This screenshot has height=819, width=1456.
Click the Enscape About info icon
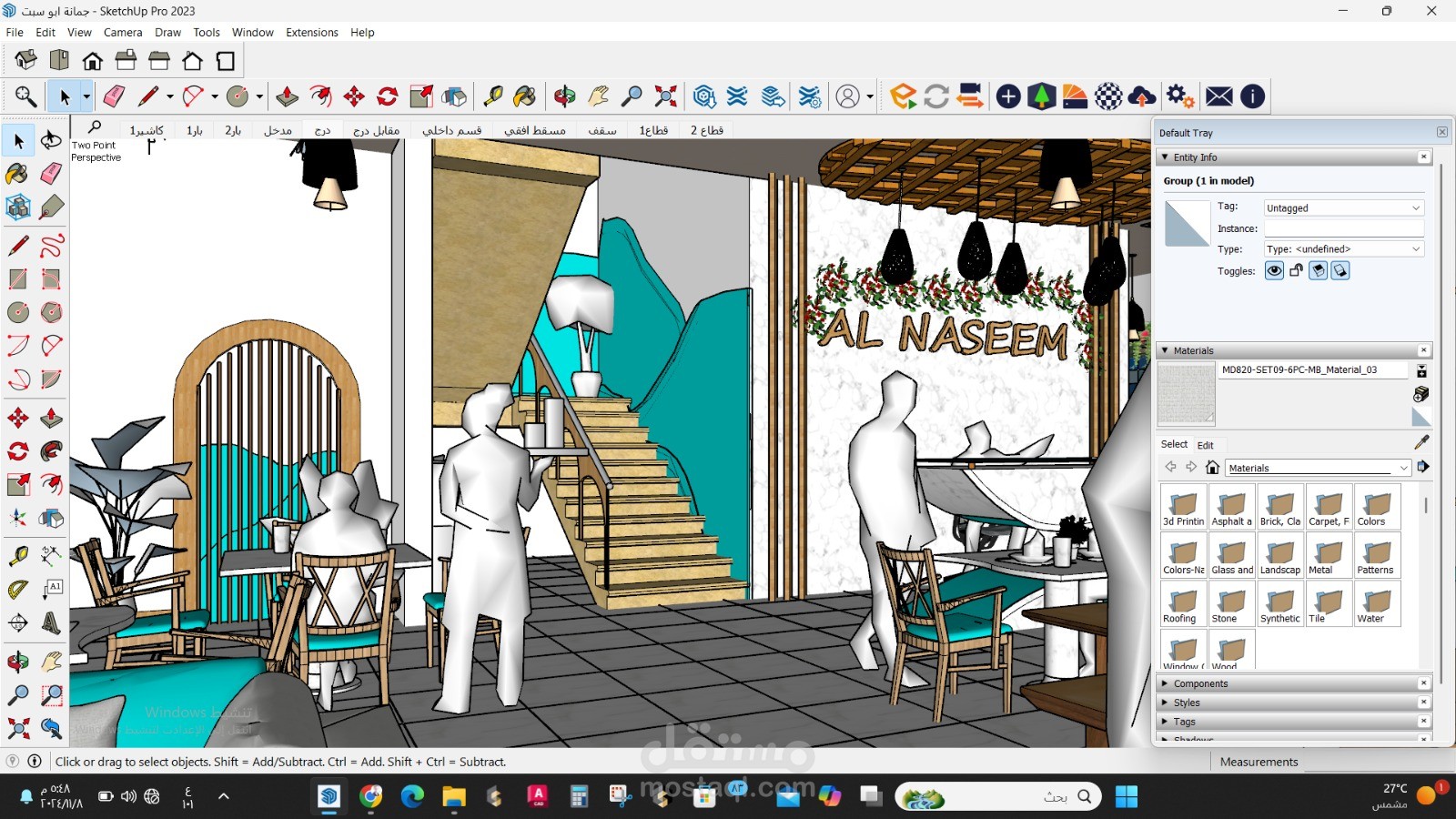click(x=1253, y=96)
